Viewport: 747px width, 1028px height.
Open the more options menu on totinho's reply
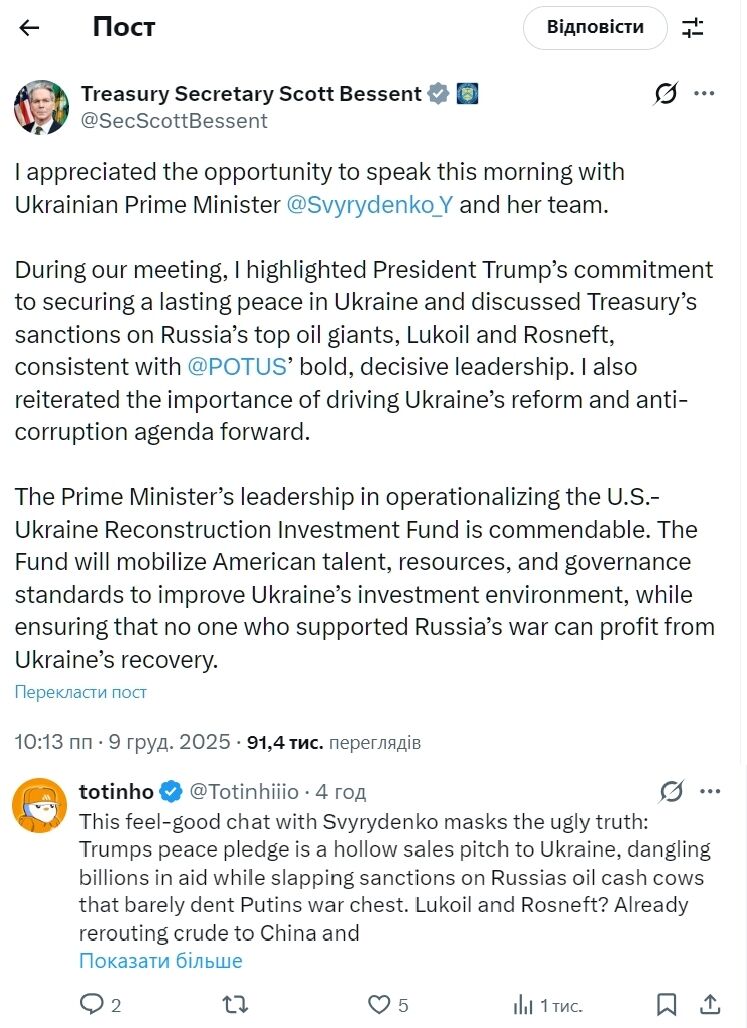[710, 790]
